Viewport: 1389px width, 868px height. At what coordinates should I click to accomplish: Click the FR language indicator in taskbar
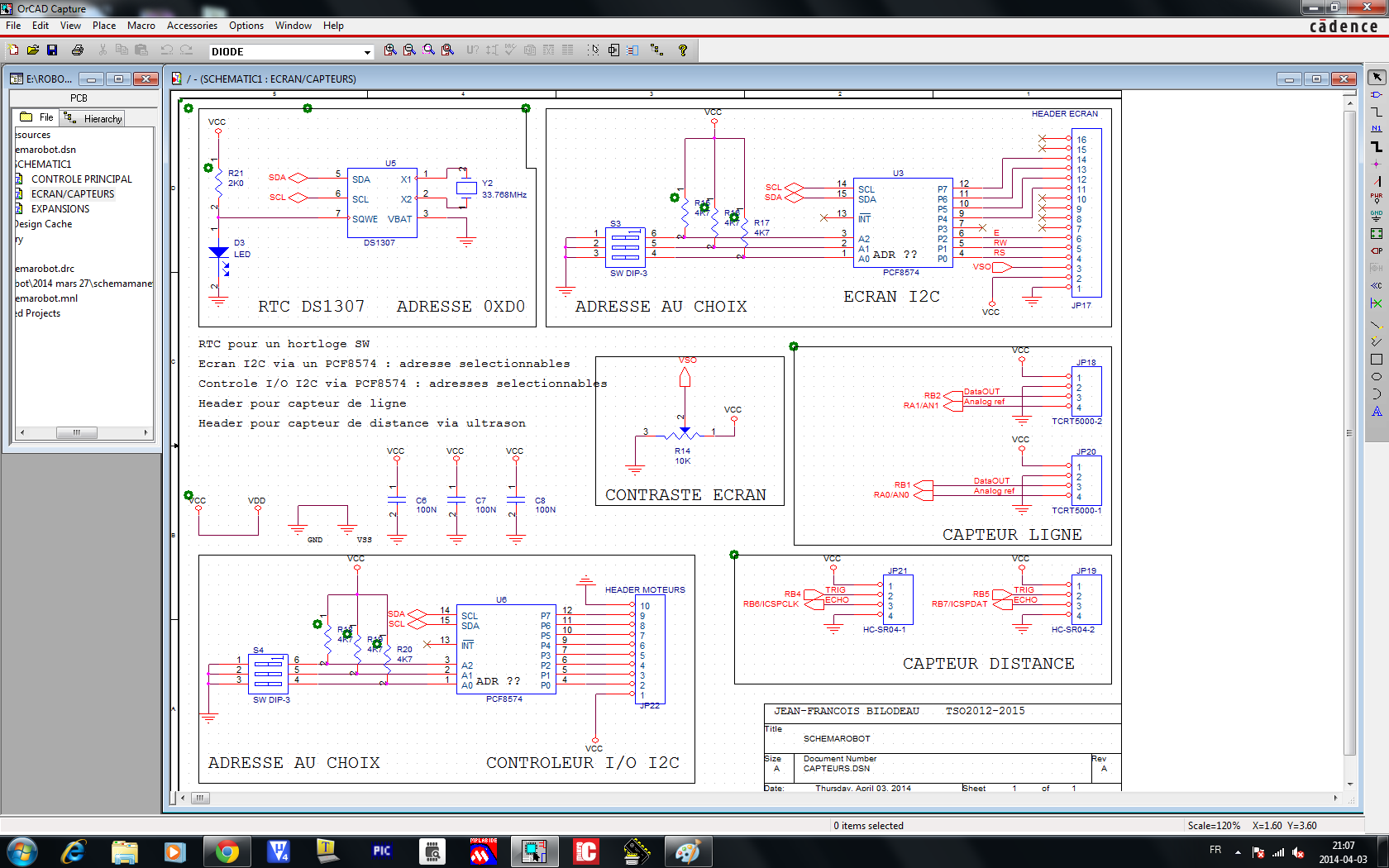coord(1215,850)
